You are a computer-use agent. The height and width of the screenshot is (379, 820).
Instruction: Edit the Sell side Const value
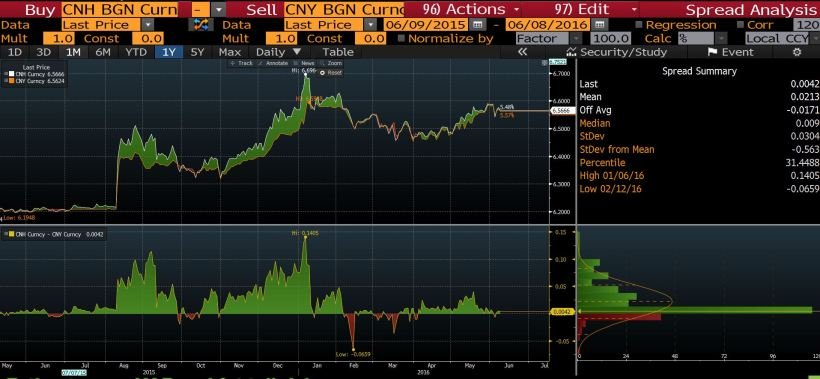pyautogui.click(x=370, y=38)
